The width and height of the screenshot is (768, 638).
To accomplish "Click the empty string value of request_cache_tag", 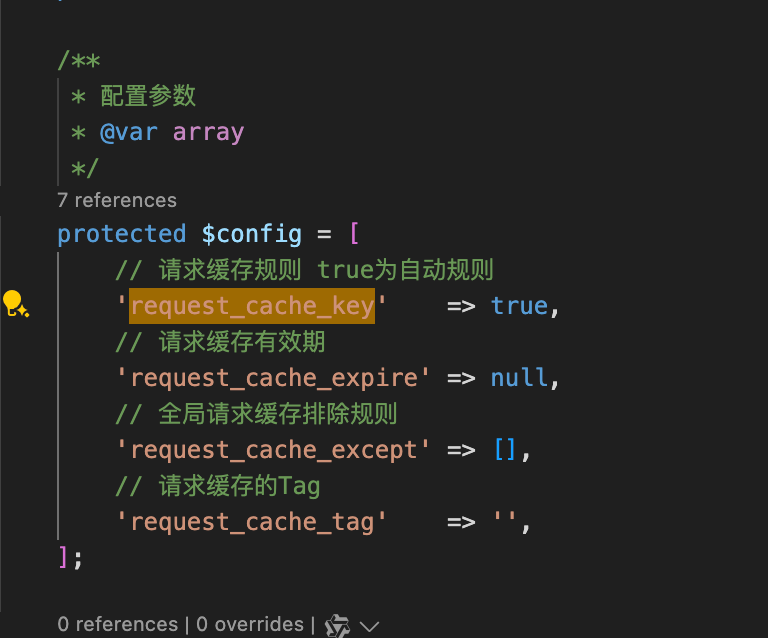I will pos(505,521).
